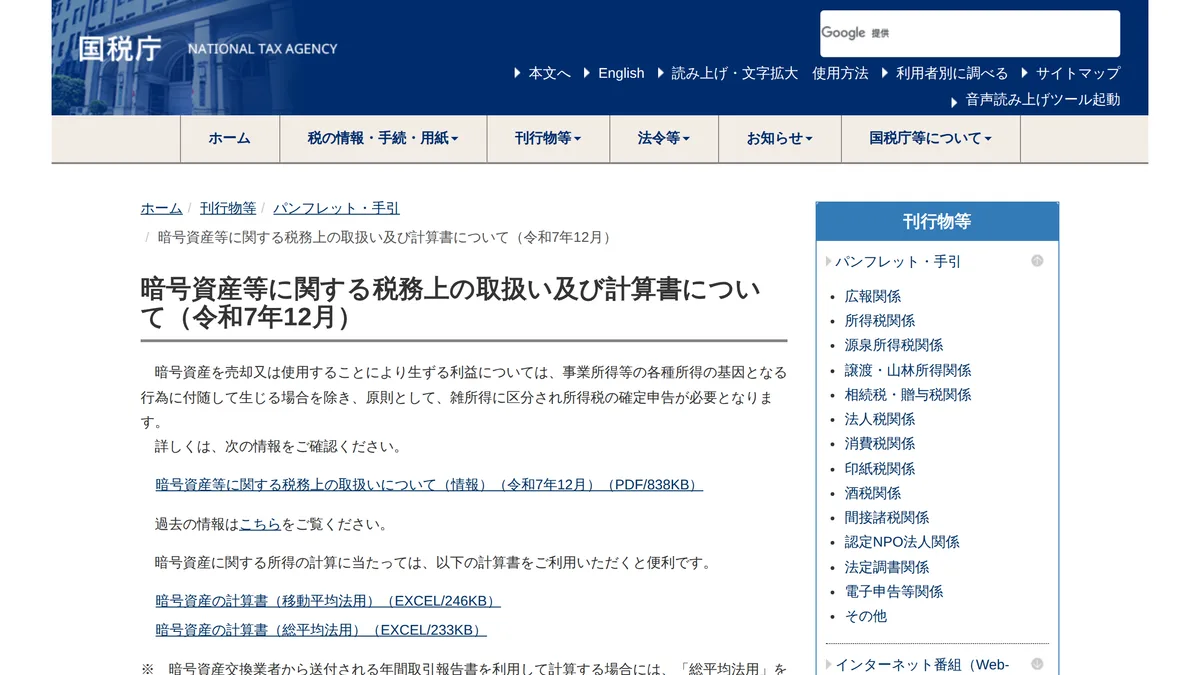Open 法定調書関係 sidebar link
1200x675 pixels.
[887, 567]
